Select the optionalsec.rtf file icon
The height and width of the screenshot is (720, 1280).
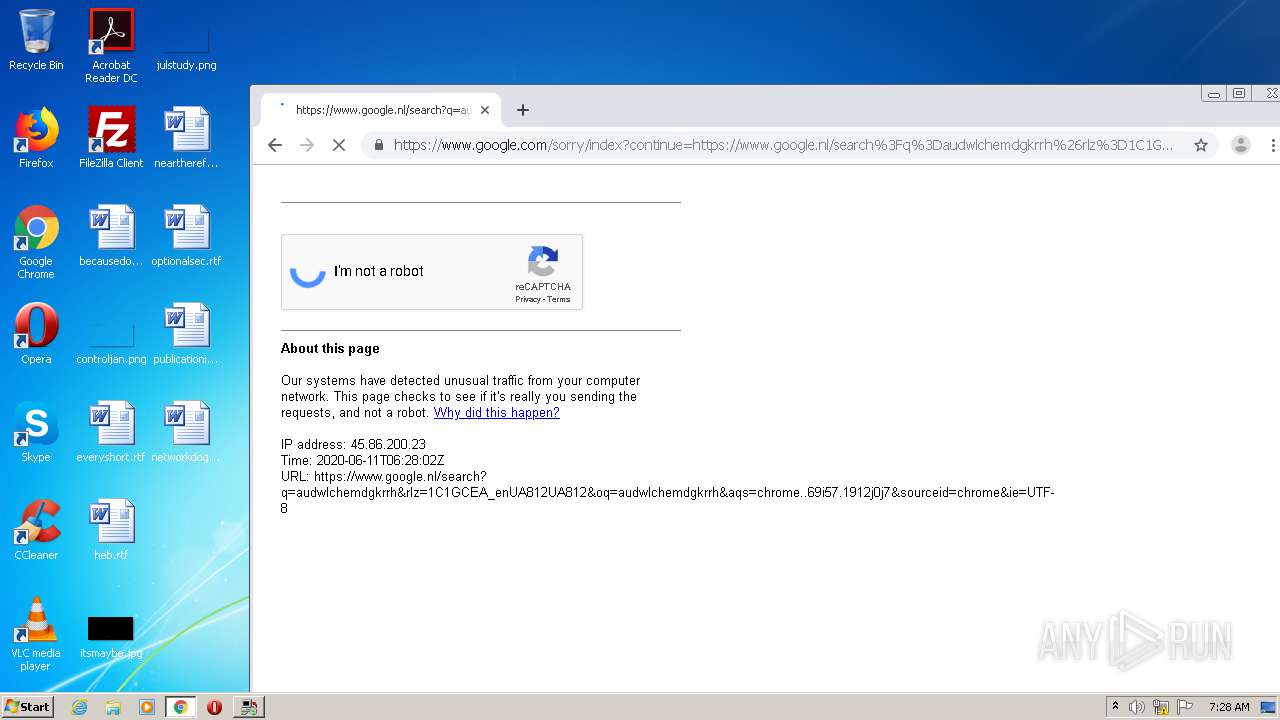[186, 236]
